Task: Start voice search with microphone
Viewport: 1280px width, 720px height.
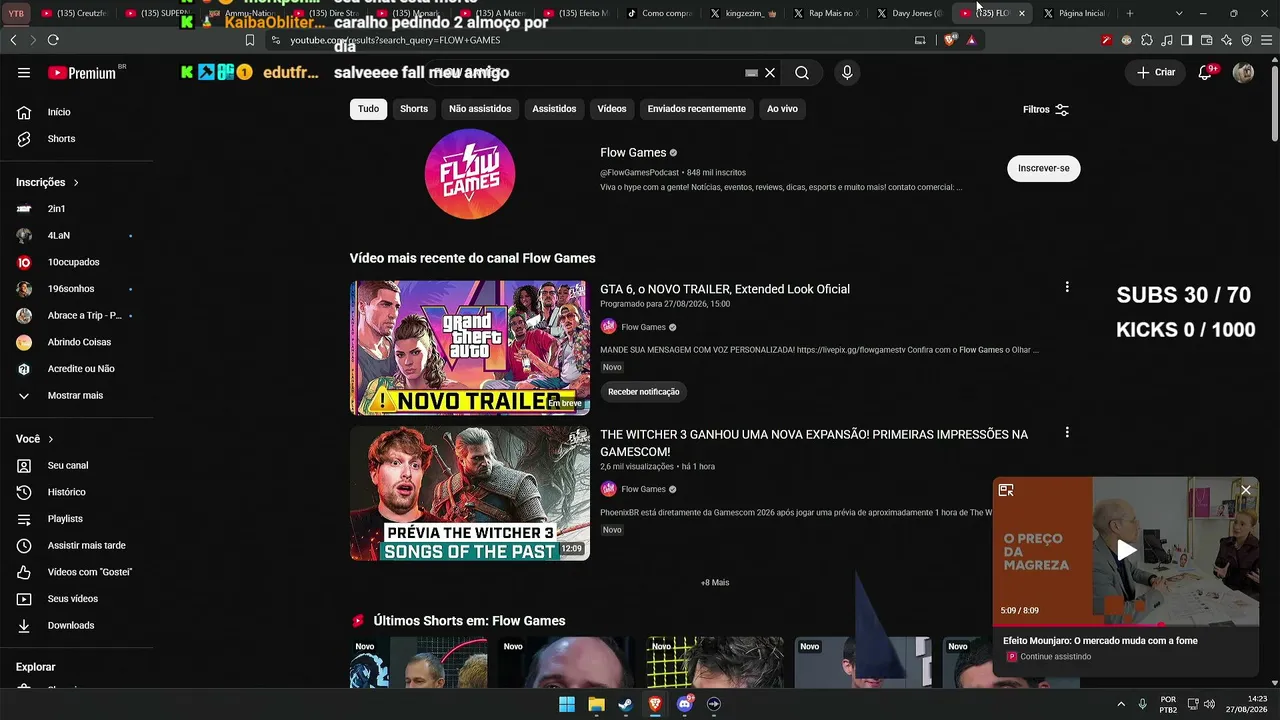Action: pos(847,73)
